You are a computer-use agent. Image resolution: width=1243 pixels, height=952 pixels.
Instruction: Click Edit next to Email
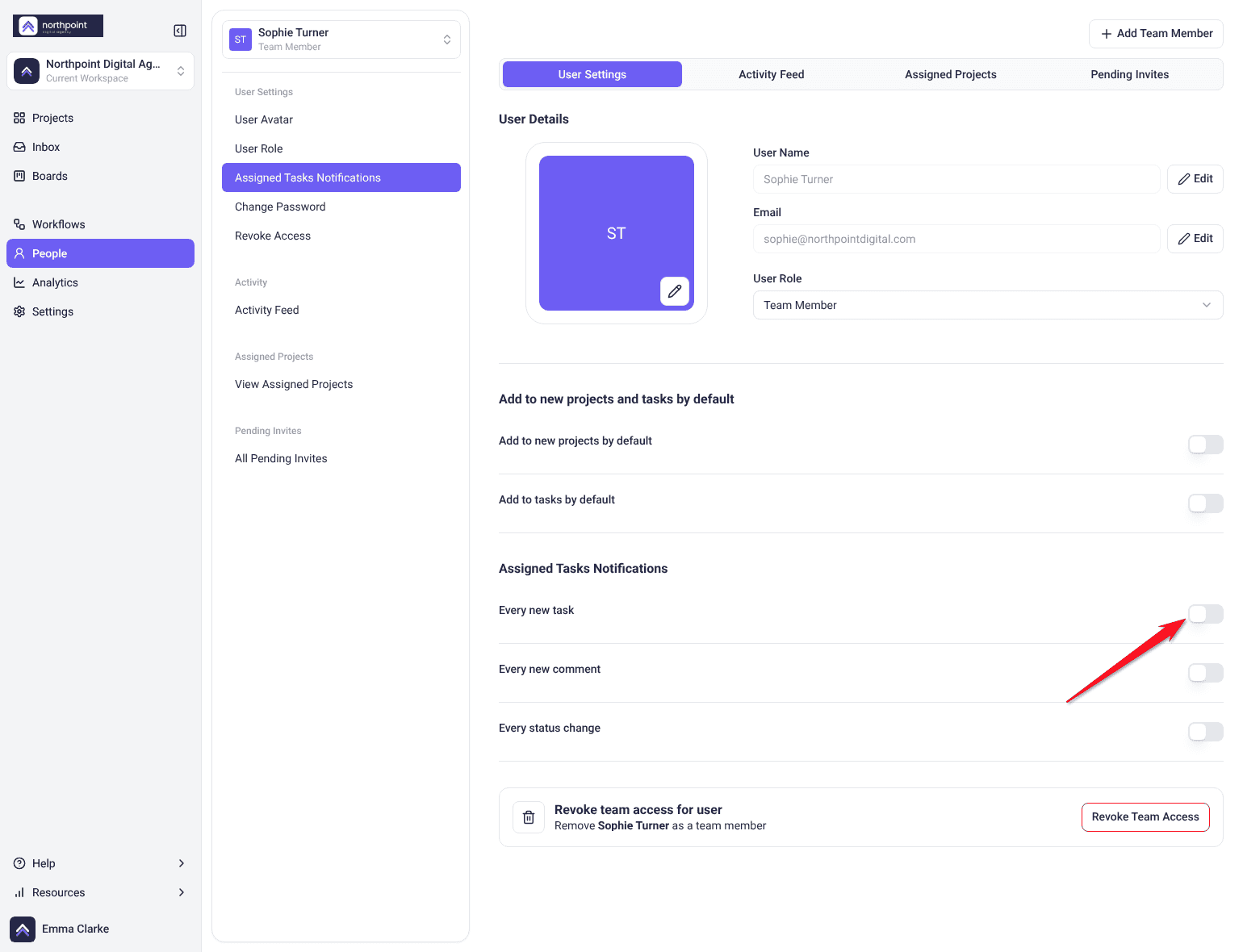pos(1195,239)
